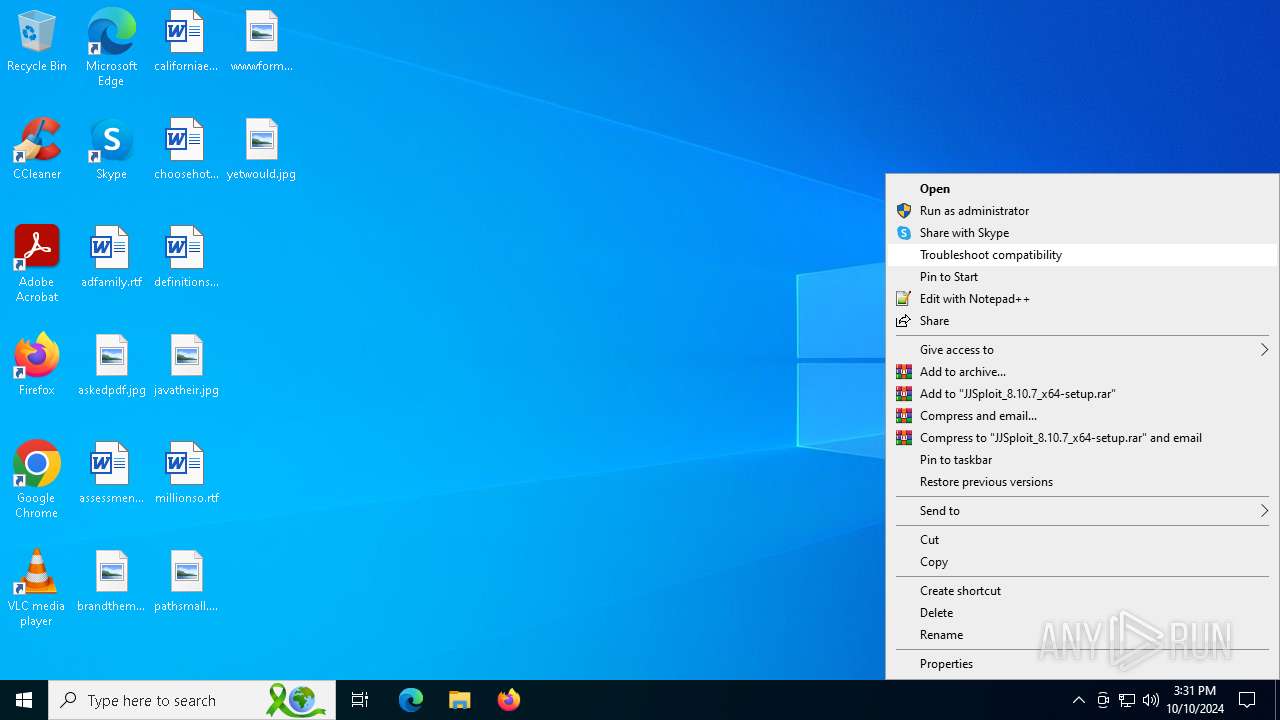Choose Pin to Start

tap(1082, 277)
